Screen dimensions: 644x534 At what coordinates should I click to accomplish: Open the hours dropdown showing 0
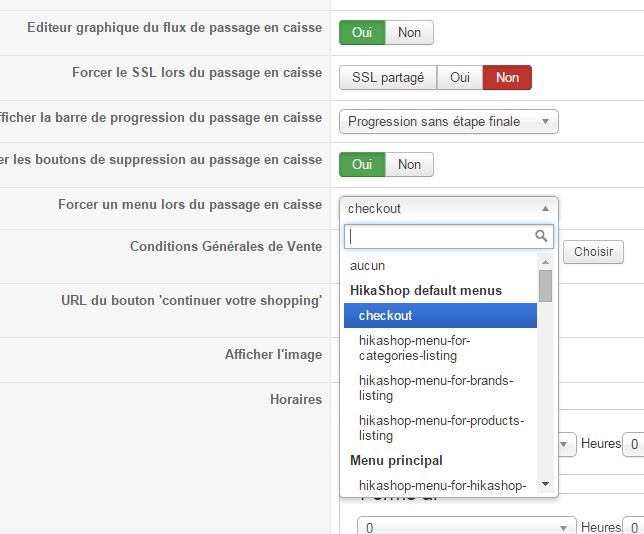(467, 527)
